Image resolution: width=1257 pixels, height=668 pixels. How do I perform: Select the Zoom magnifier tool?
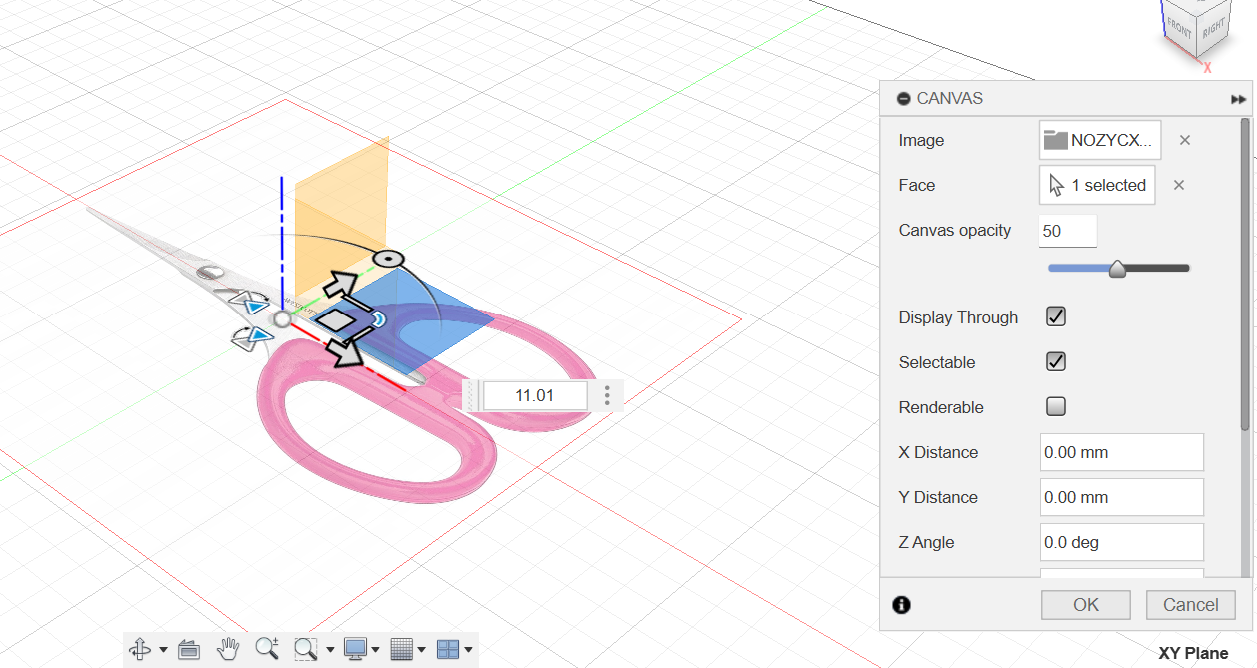tap(266, 649)
